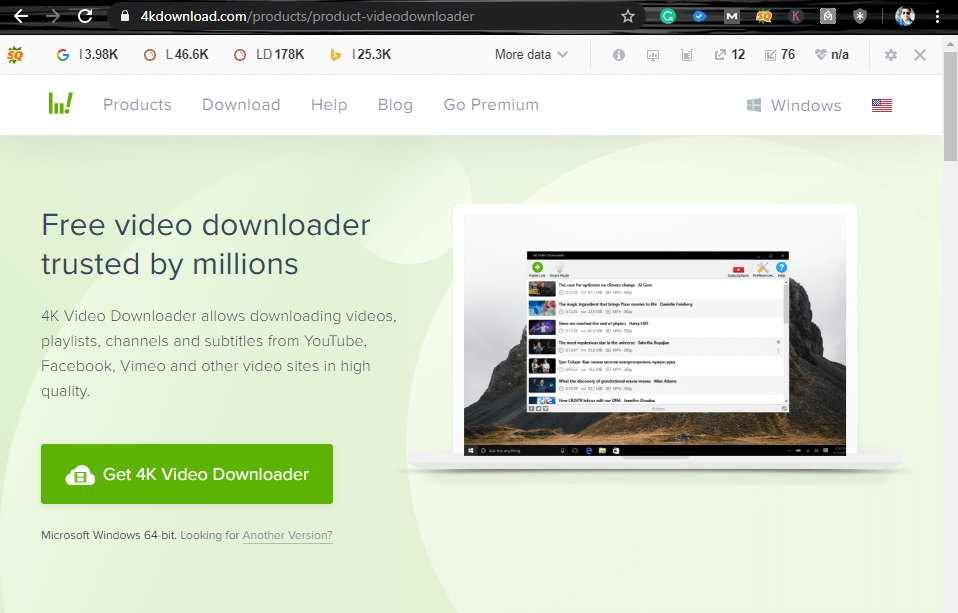
Task: Toggle the site security padlock indicator
Action: (124, 16)
